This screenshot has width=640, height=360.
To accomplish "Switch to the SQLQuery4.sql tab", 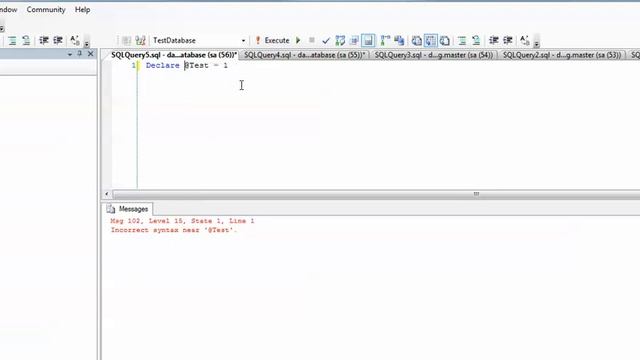I will pyautogui.click(x=304, y=55).
